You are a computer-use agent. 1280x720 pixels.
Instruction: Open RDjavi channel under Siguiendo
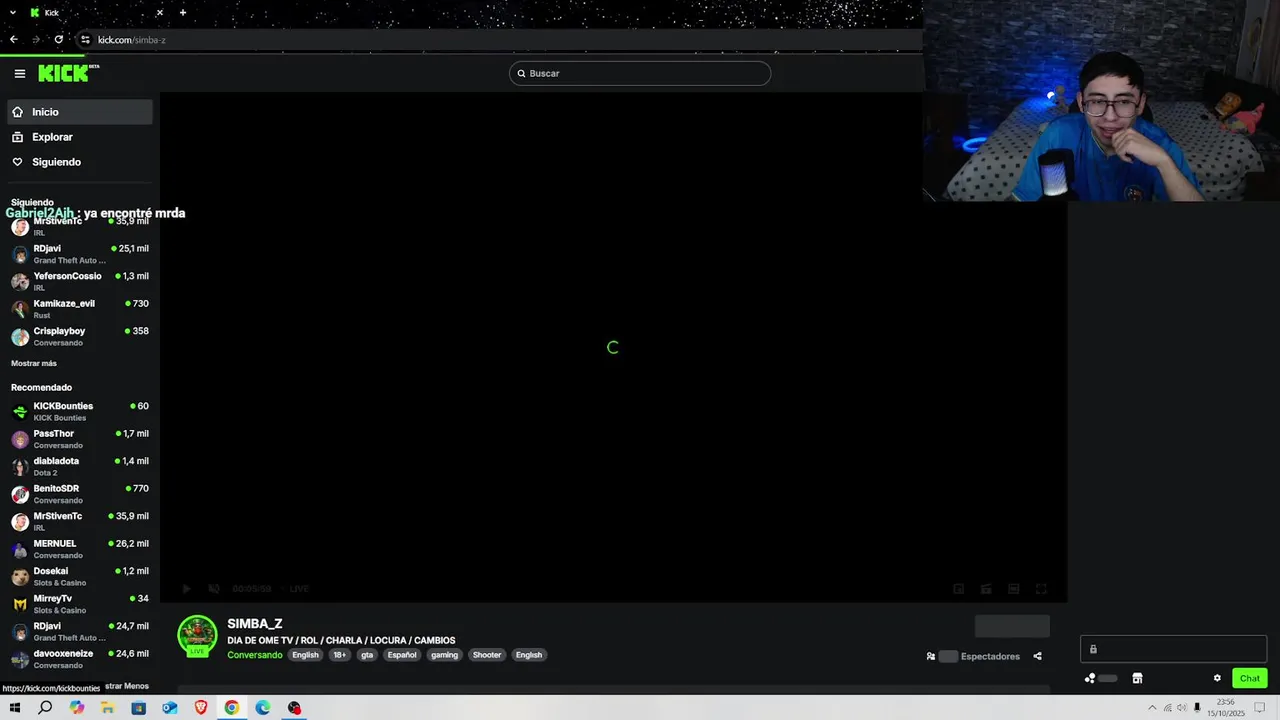point(80,254)
